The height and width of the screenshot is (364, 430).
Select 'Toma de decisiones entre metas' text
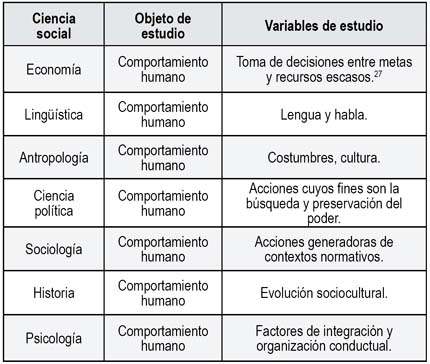324,62
